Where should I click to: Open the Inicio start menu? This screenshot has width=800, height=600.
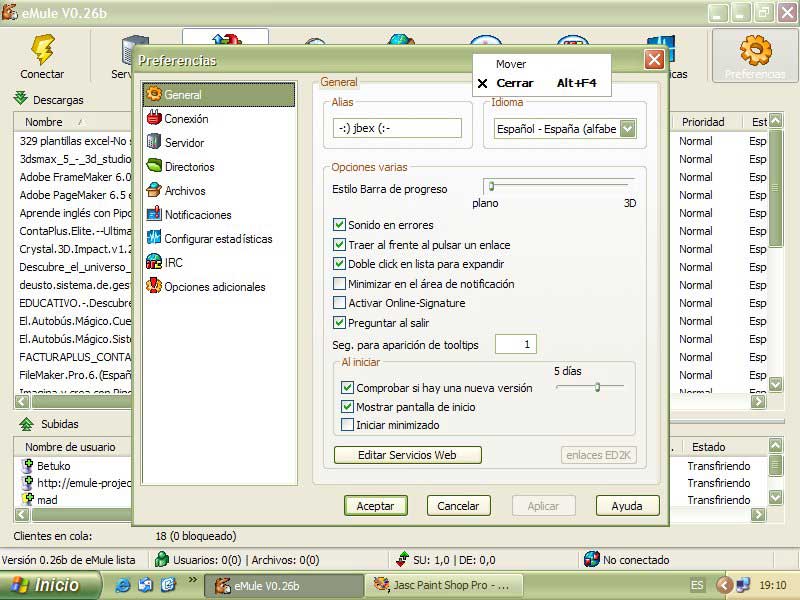click(49, 585)
